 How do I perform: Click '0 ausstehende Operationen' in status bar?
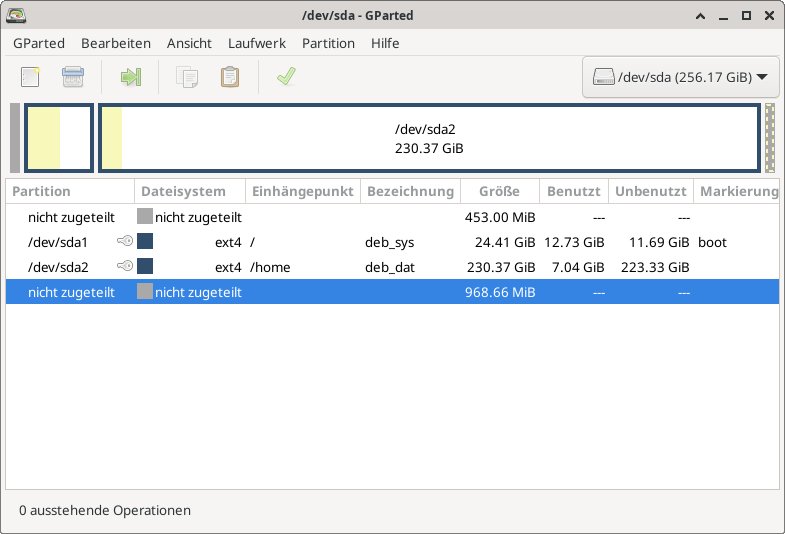point(105,510)
